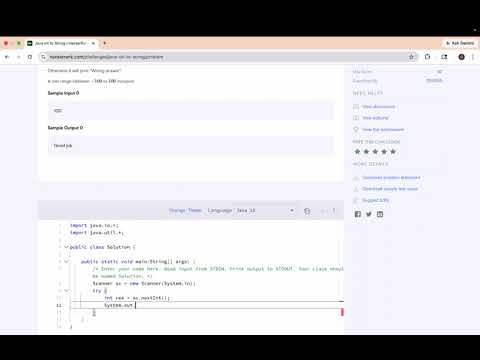Open the Suggest Edits link
The height and width of the screenshot is (360, 480).
375,200
